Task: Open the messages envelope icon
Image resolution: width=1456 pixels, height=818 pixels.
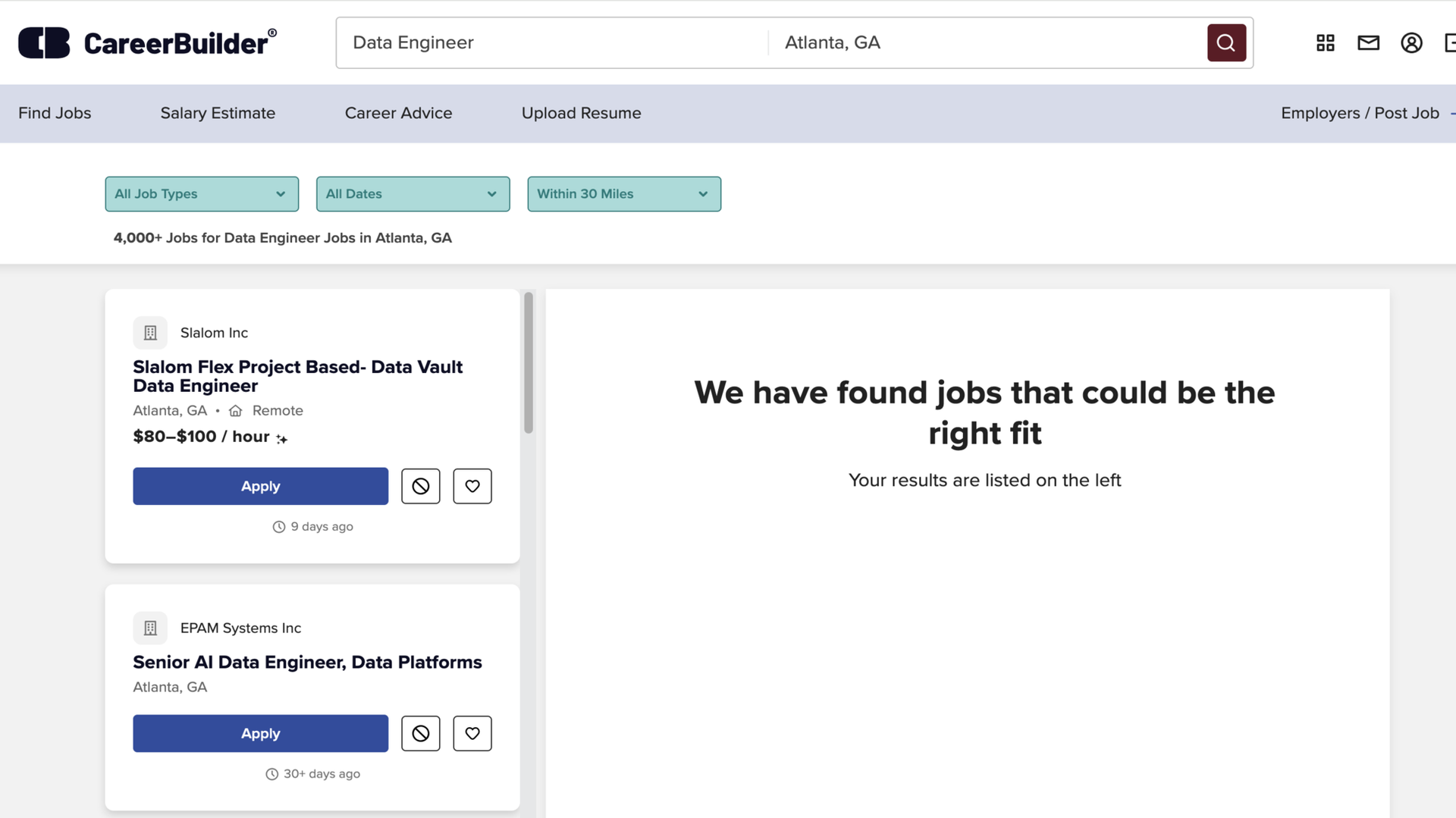Action: tap(1368, 42)
